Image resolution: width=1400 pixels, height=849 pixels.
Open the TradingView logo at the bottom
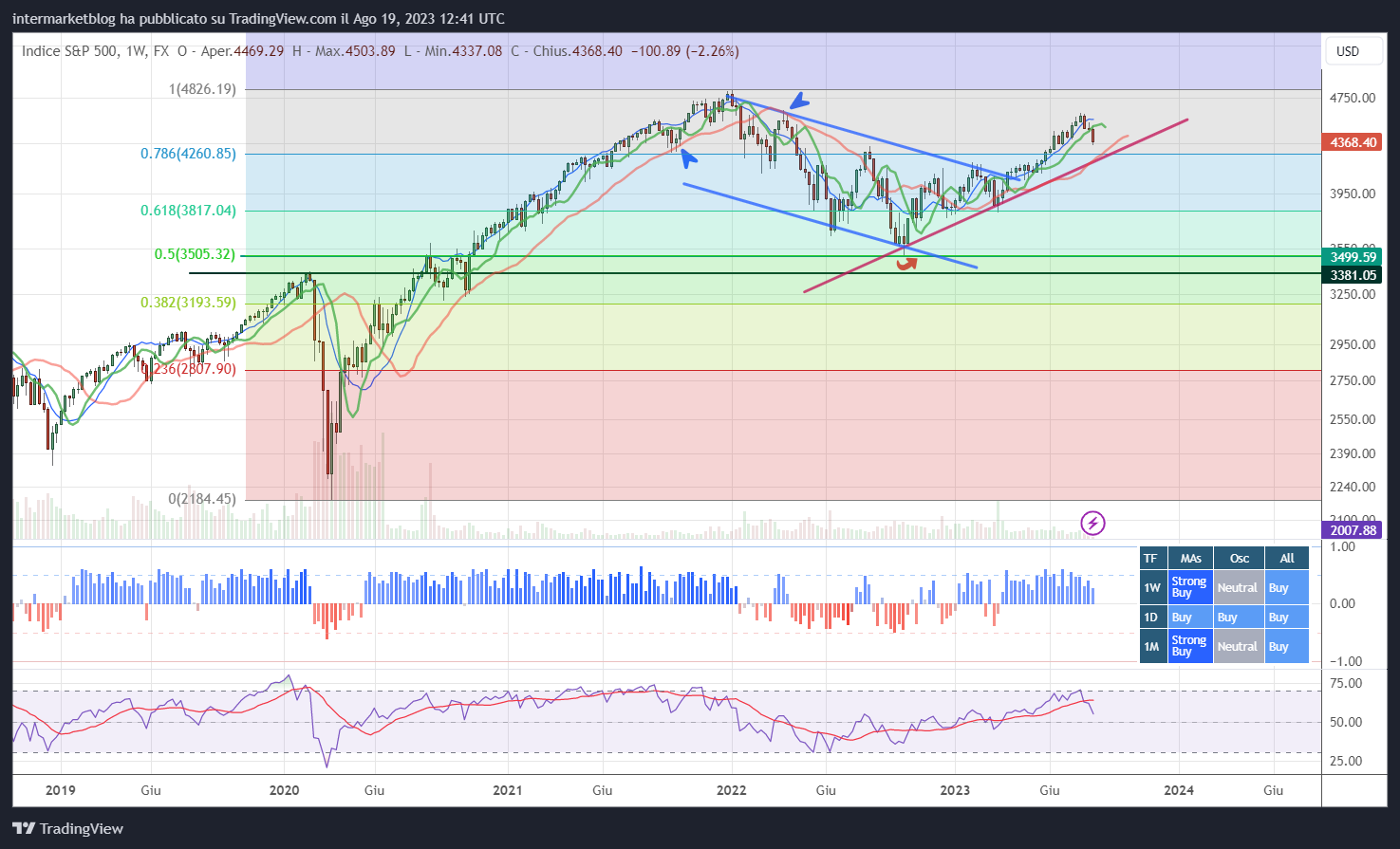68,828
